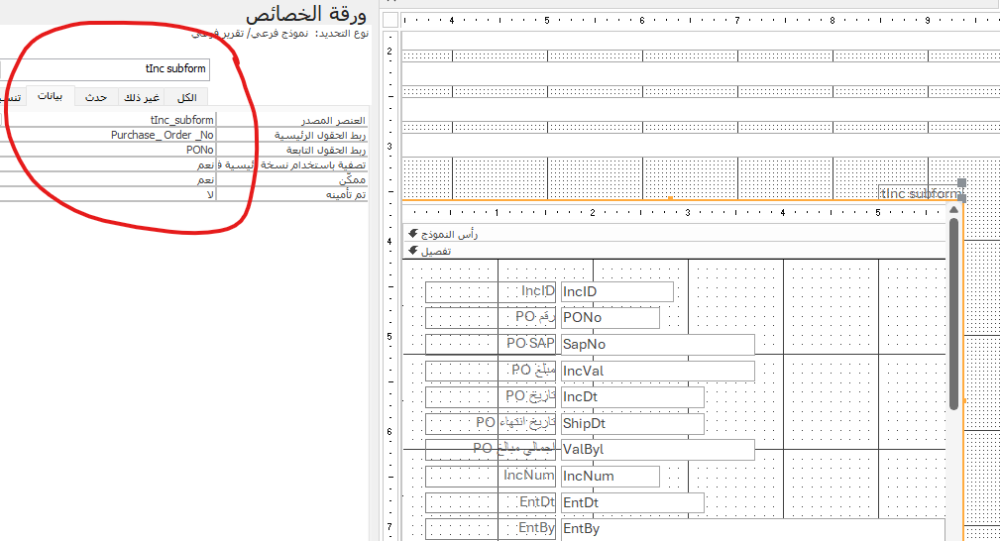
Task: Click the tInc subform label on the form
Action: coord(918,193)
